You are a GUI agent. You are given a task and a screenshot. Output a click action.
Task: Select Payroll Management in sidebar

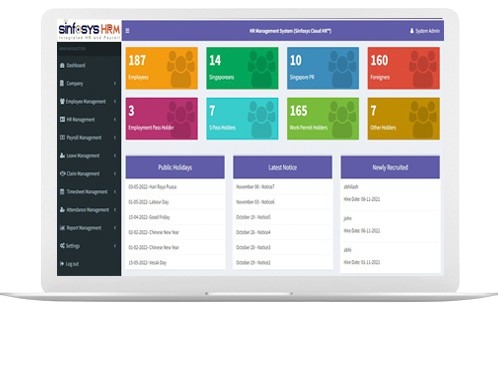click(89, 137)
